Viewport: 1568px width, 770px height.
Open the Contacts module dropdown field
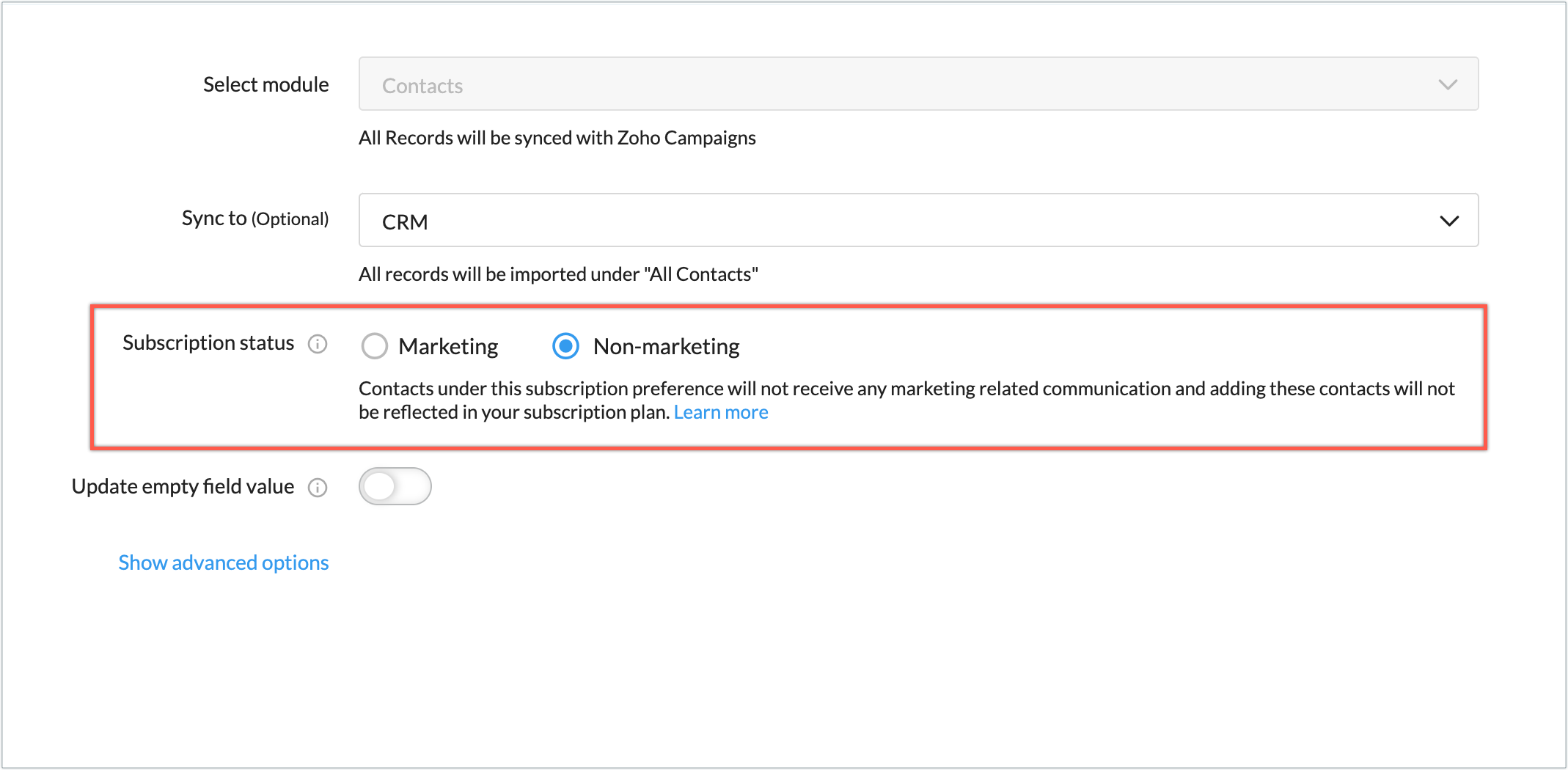click(x=880, y=84)
